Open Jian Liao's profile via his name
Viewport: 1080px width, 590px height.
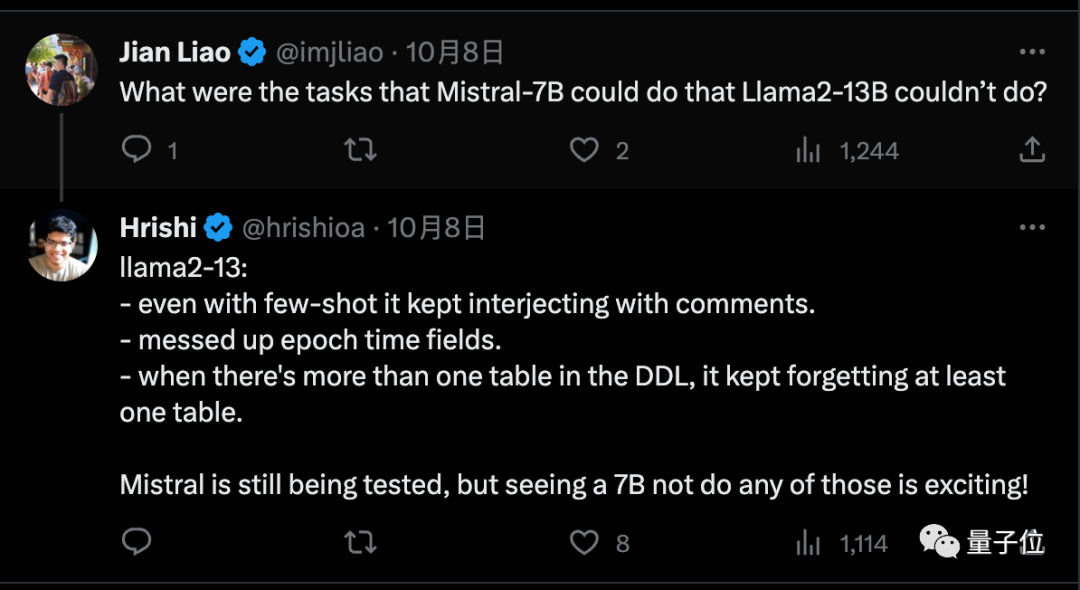point(173,52)
